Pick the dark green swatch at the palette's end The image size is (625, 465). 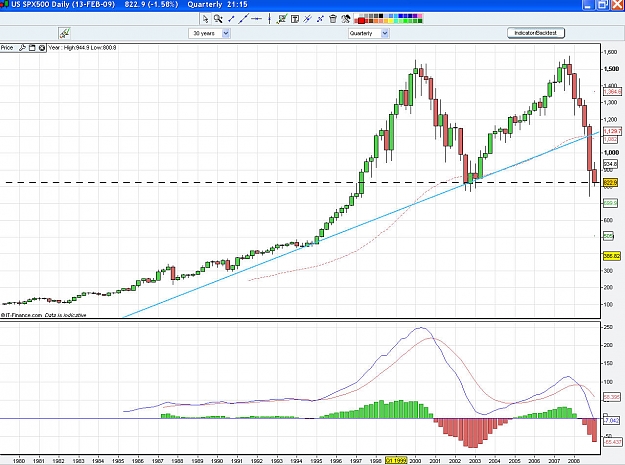[x=419, y=21]
